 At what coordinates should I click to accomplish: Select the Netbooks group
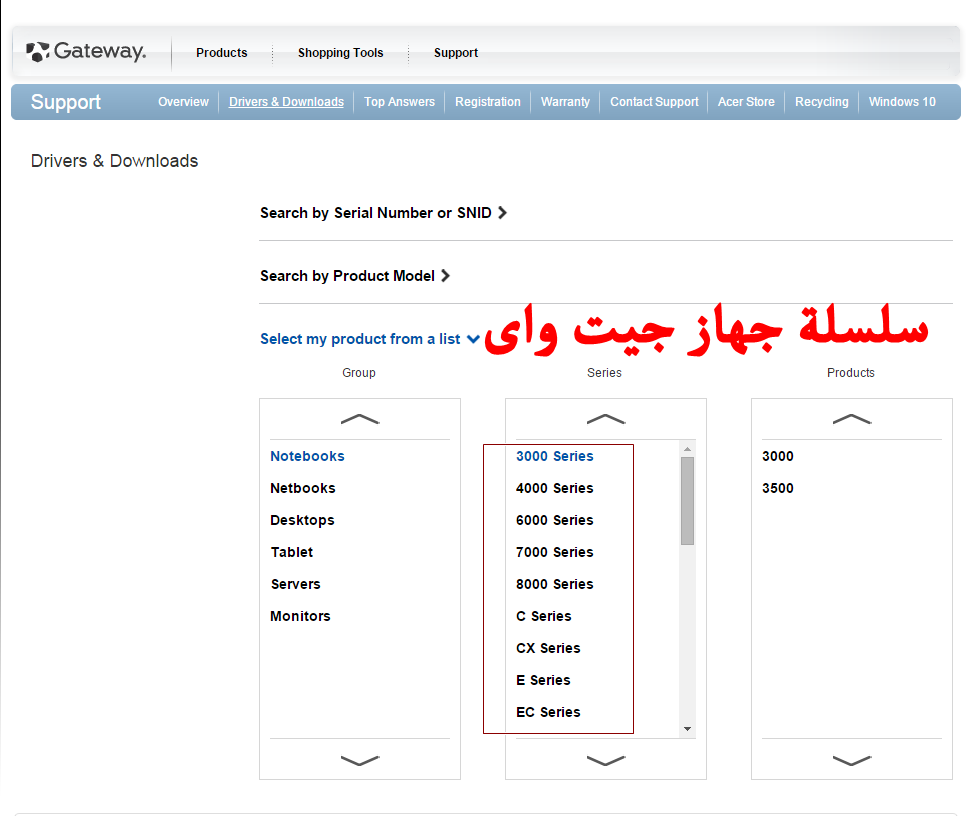click(x=303, y=488)
